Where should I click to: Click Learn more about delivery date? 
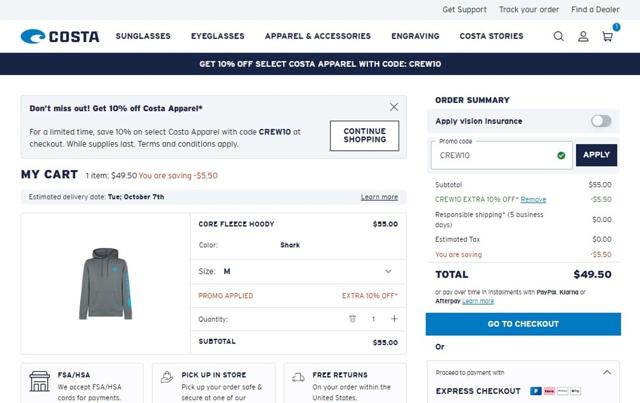coord(379,197)
